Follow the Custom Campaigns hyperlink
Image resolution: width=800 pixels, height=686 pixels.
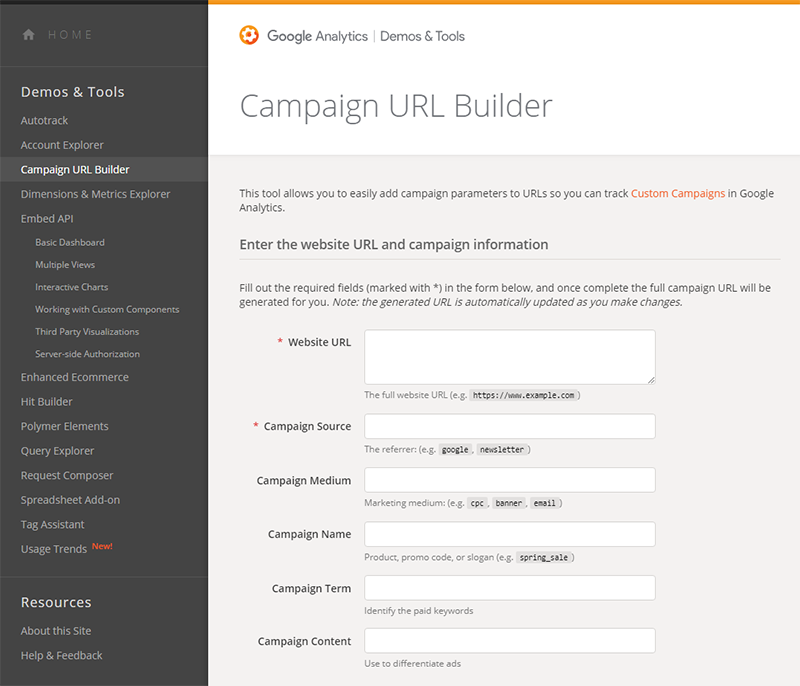[678, 193]
